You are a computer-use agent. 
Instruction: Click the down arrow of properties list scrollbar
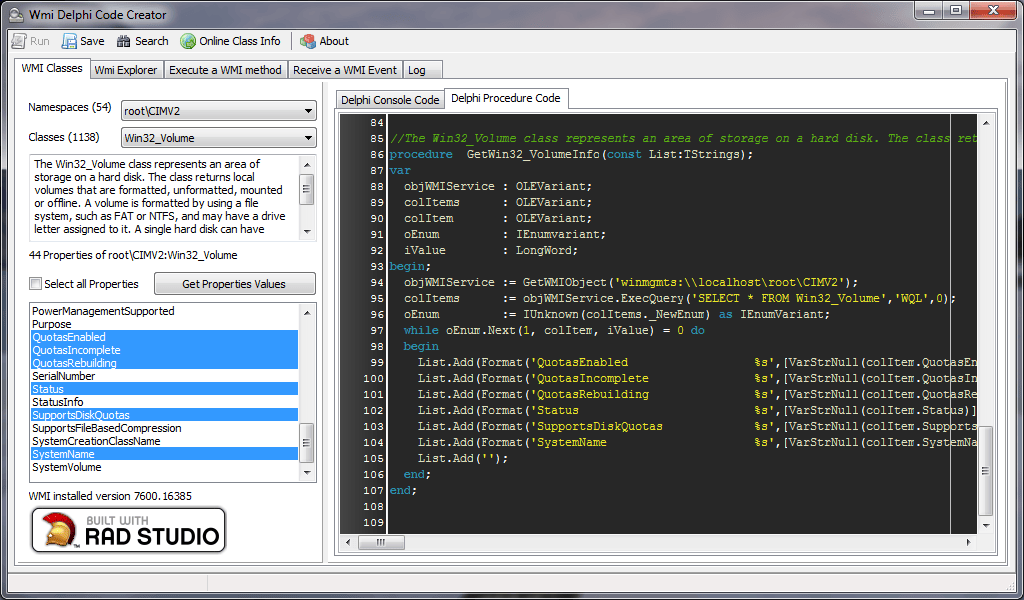click(x=308, y=473)
